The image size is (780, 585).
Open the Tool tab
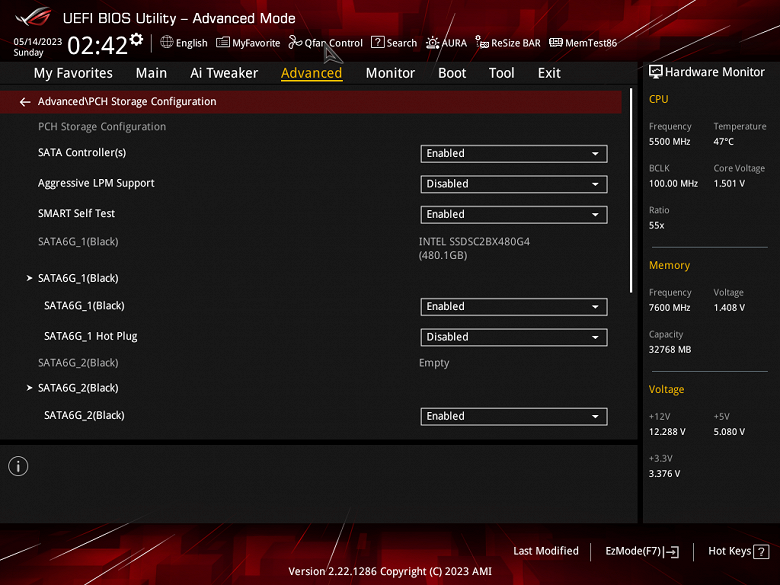click(501, 73)
